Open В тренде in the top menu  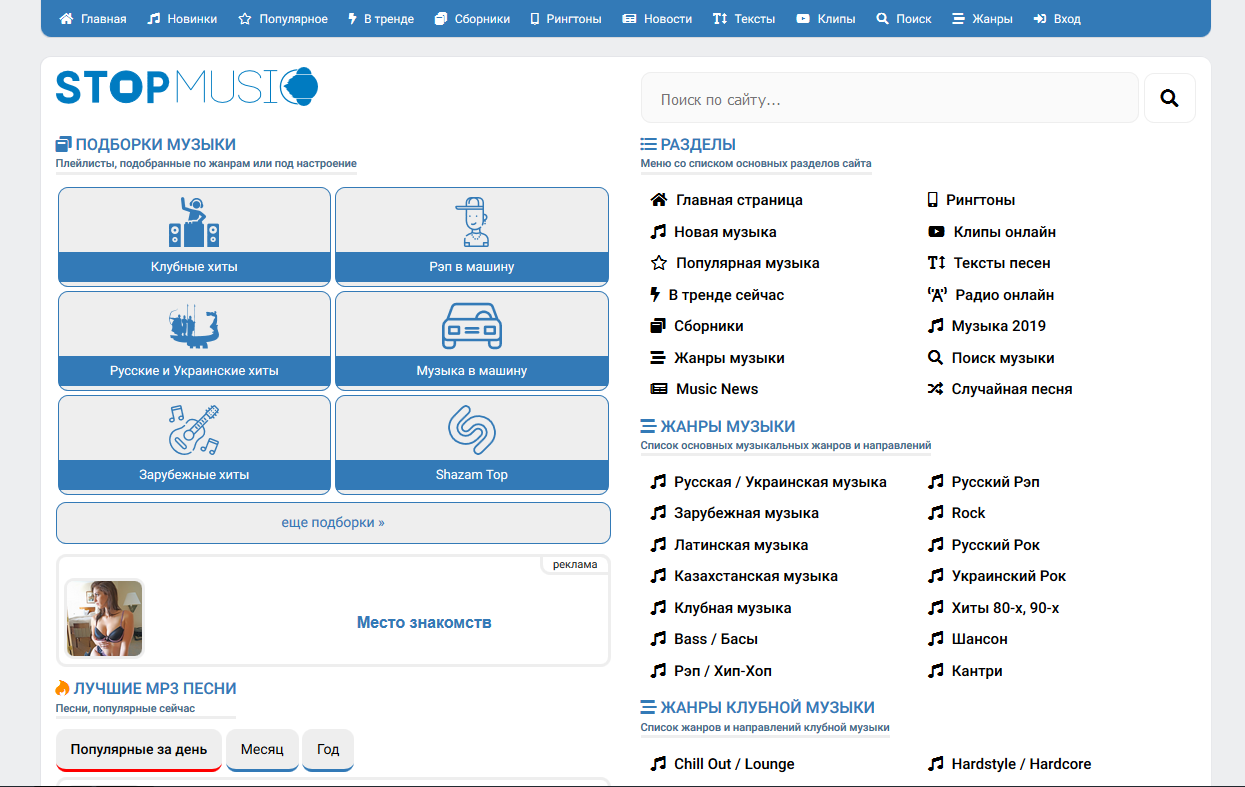pyautogui.click(x=381, y=19)
